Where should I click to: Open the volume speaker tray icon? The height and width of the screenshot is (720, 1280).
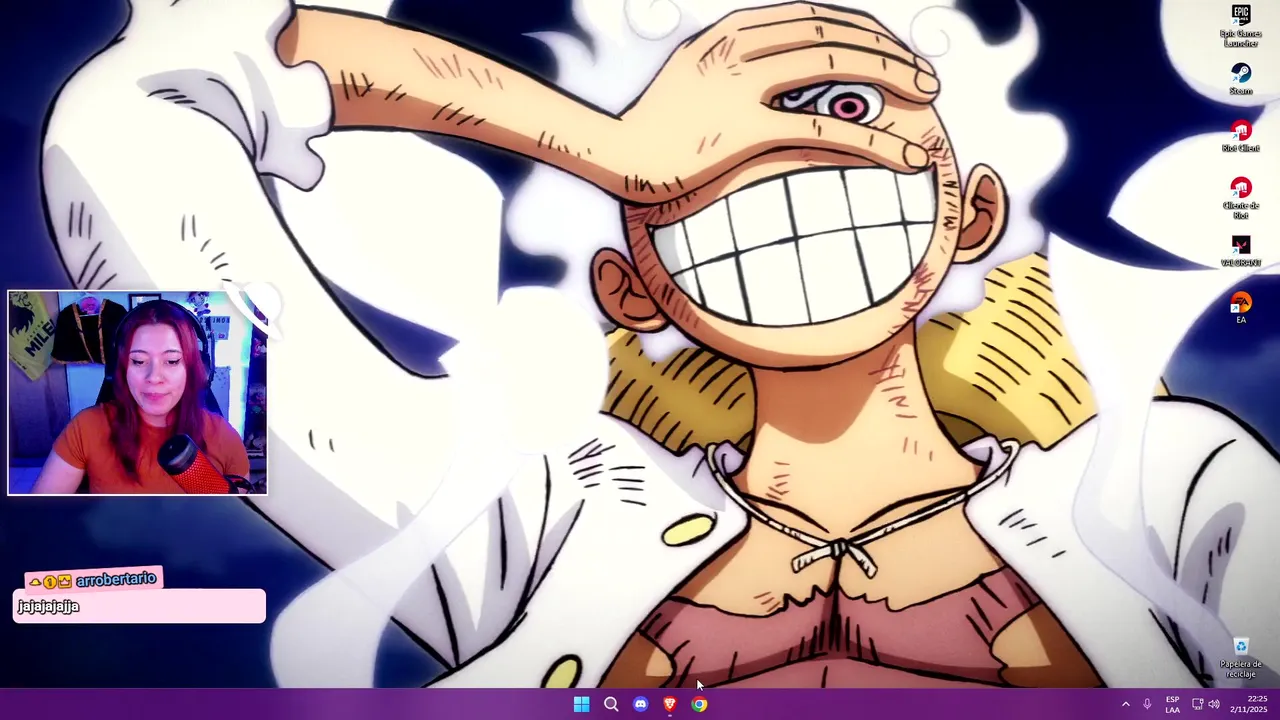tap(1214, 705)
